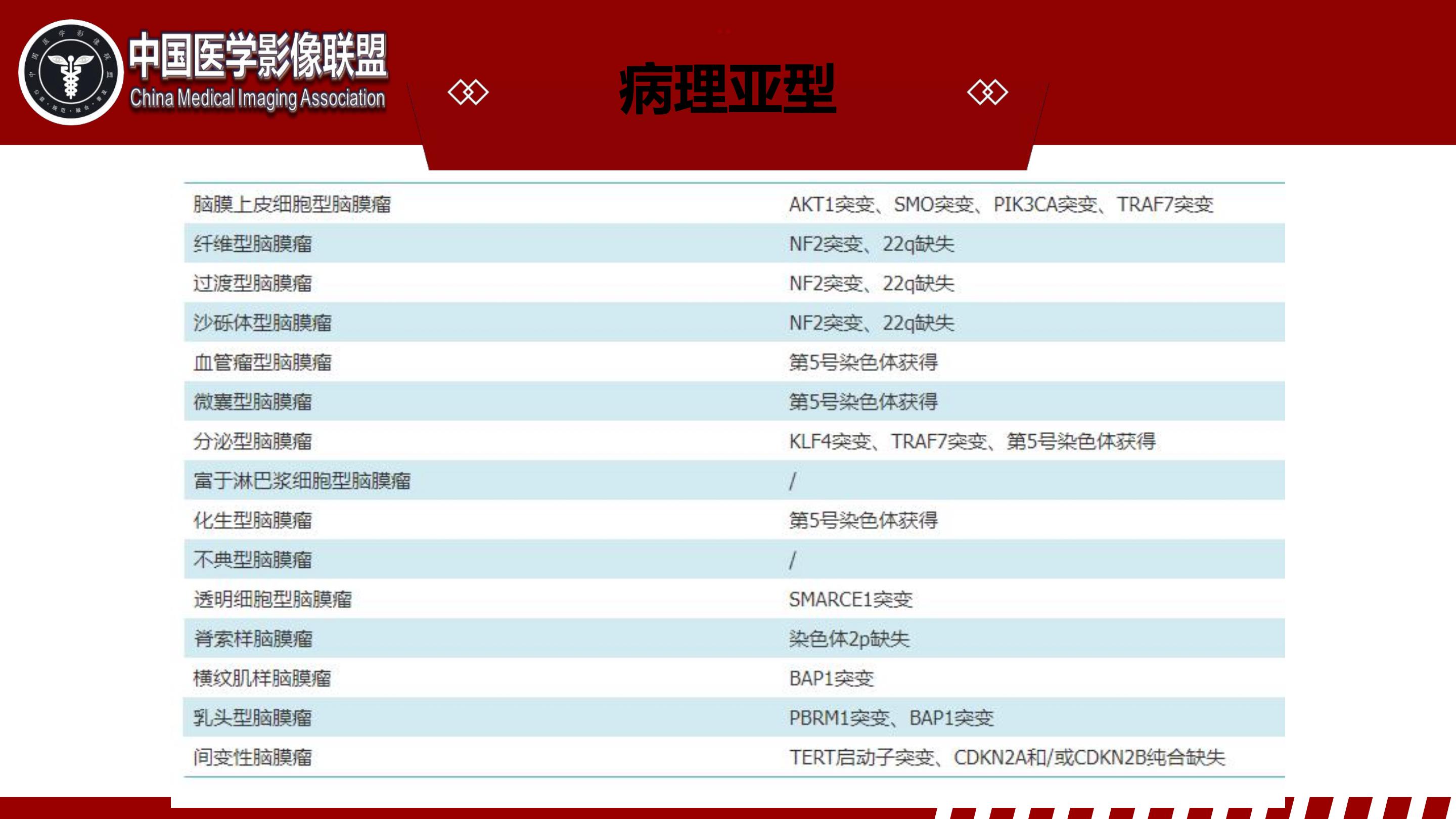The width and height of the screenshot is (1456, 819).
Task: Click the slide title 病理亚型
Action: (727, 89)
